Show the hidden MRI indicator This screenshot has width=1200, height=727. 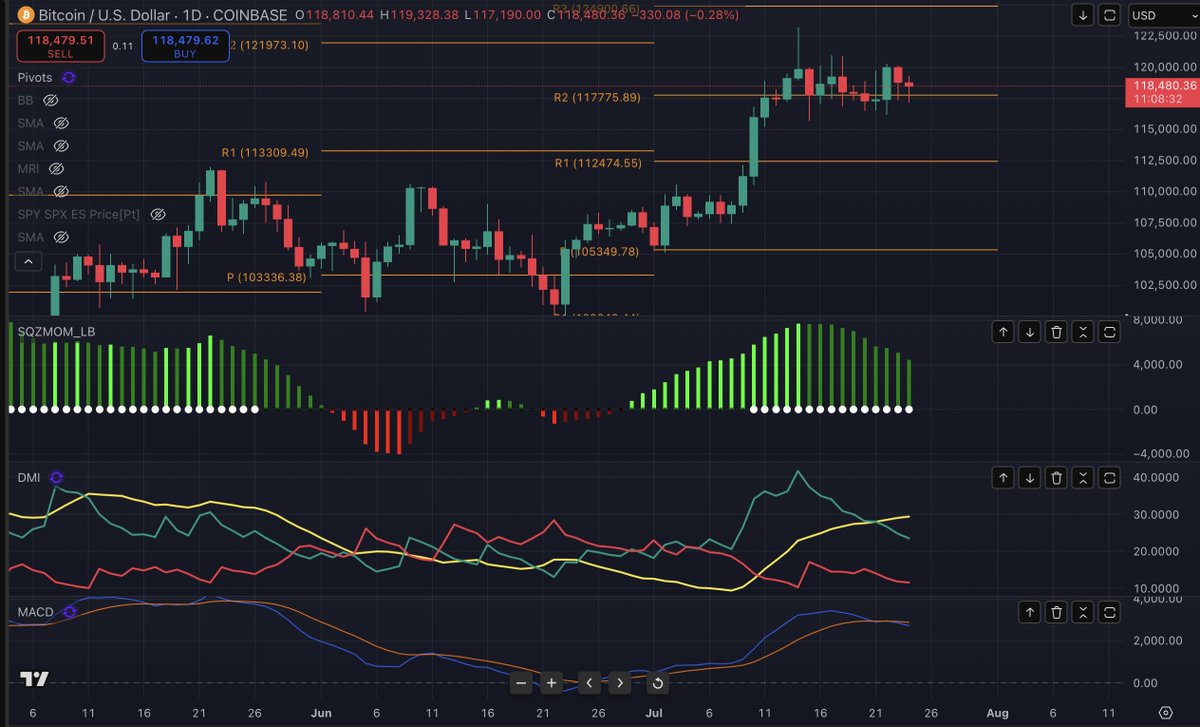tap(56, 169)
